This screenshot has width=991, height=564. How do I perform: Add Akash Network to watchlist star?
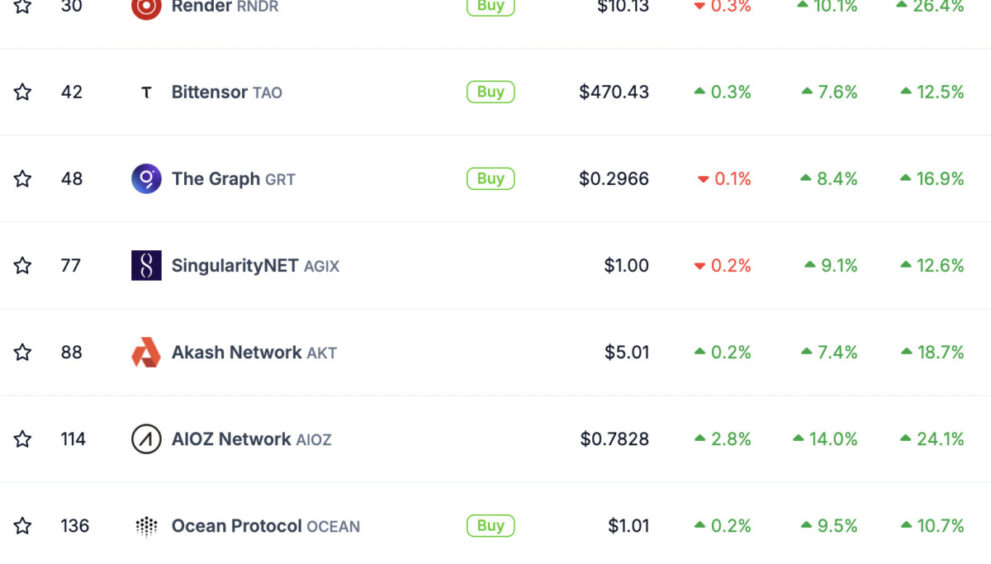[23, 352]
